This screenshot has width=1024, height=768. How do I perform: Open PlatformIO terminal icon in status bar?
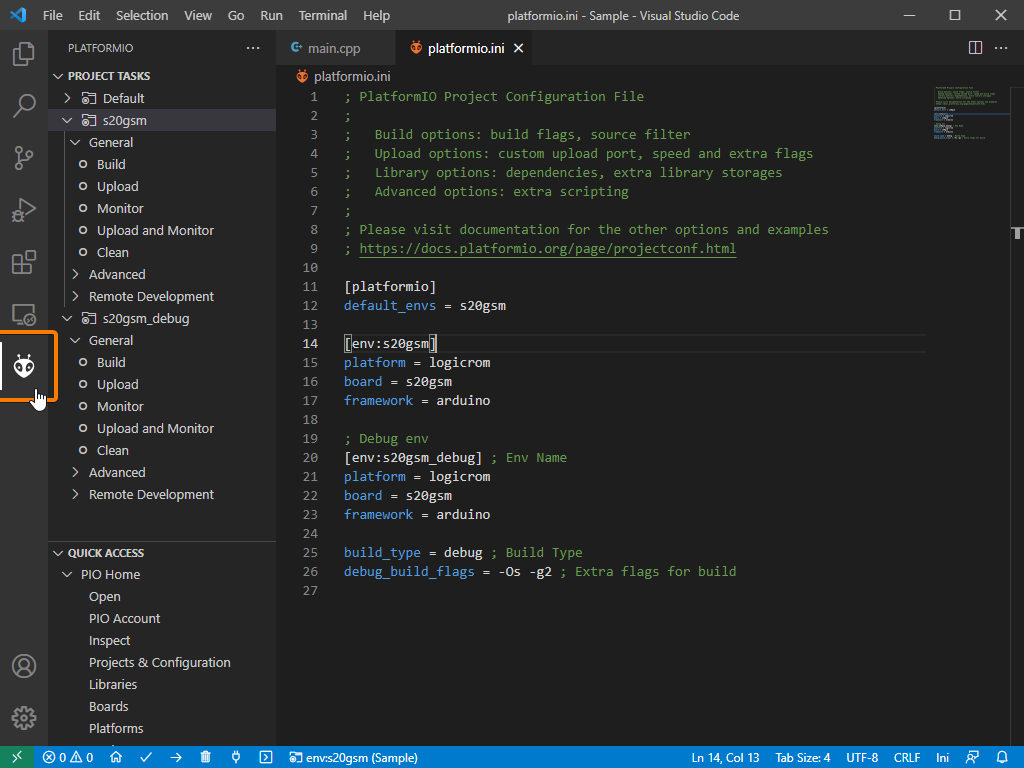pos(266,757)
